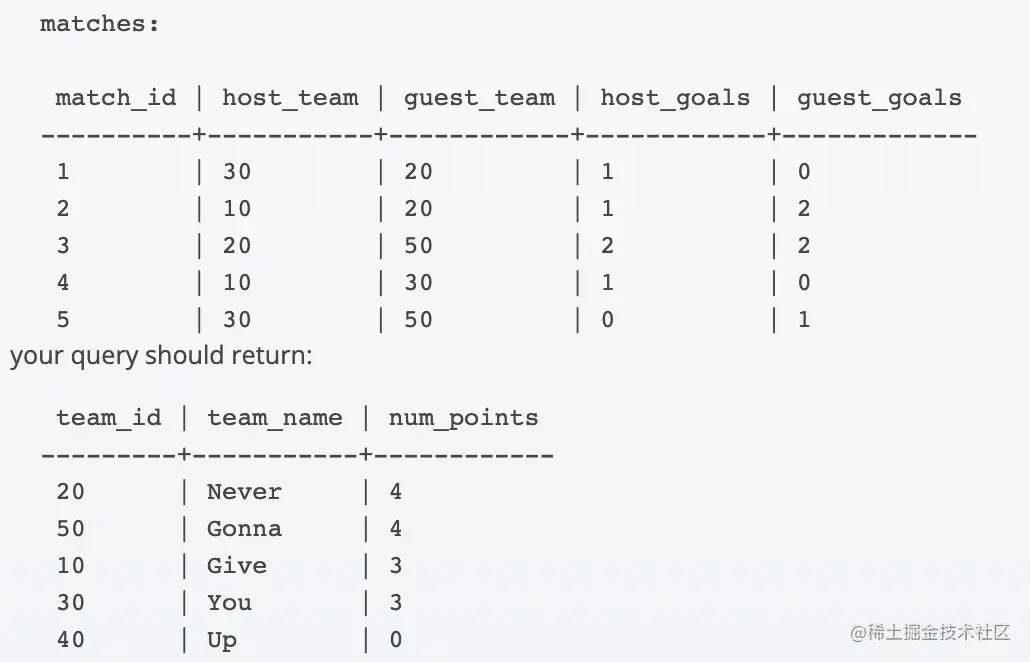
Task: Click num_points value for team Up
Action: click(x=395, y=640)
